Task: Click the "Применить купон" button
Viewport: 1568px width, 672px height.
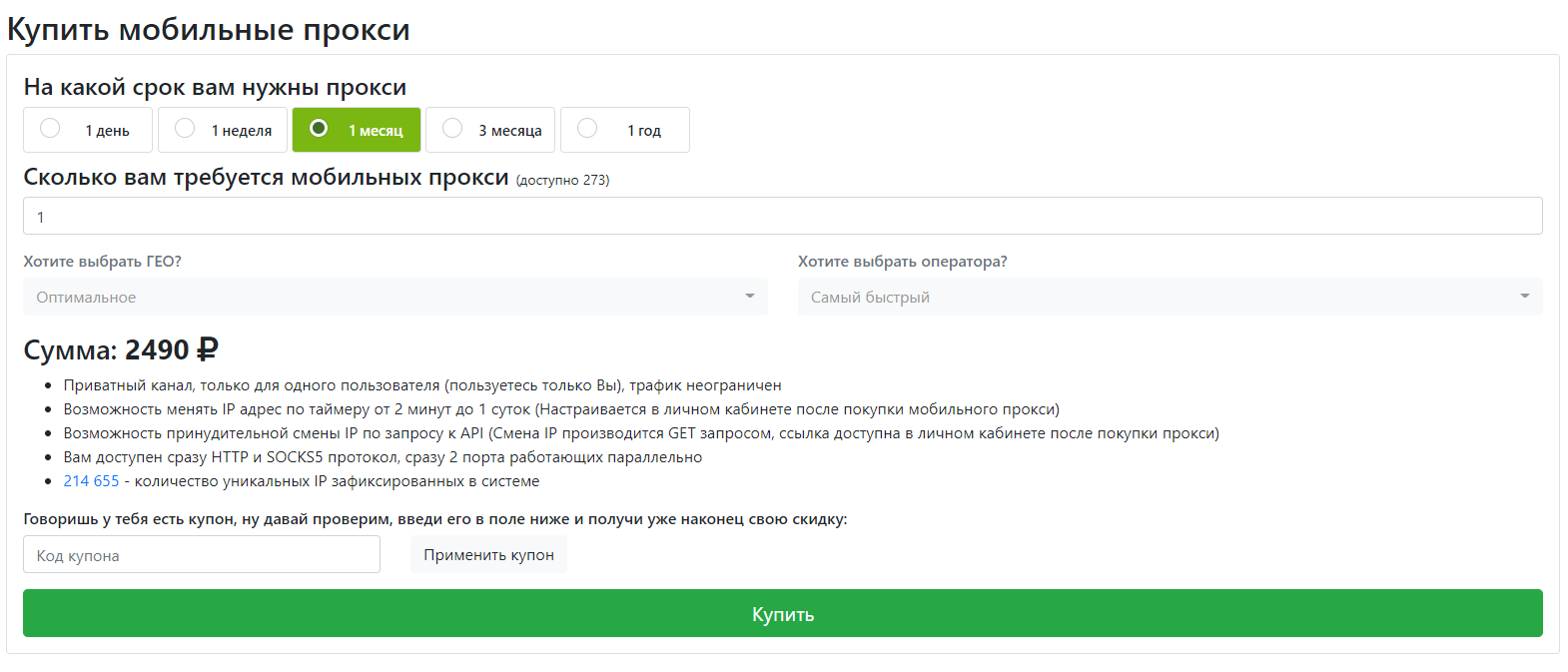Action: (488, 554)
